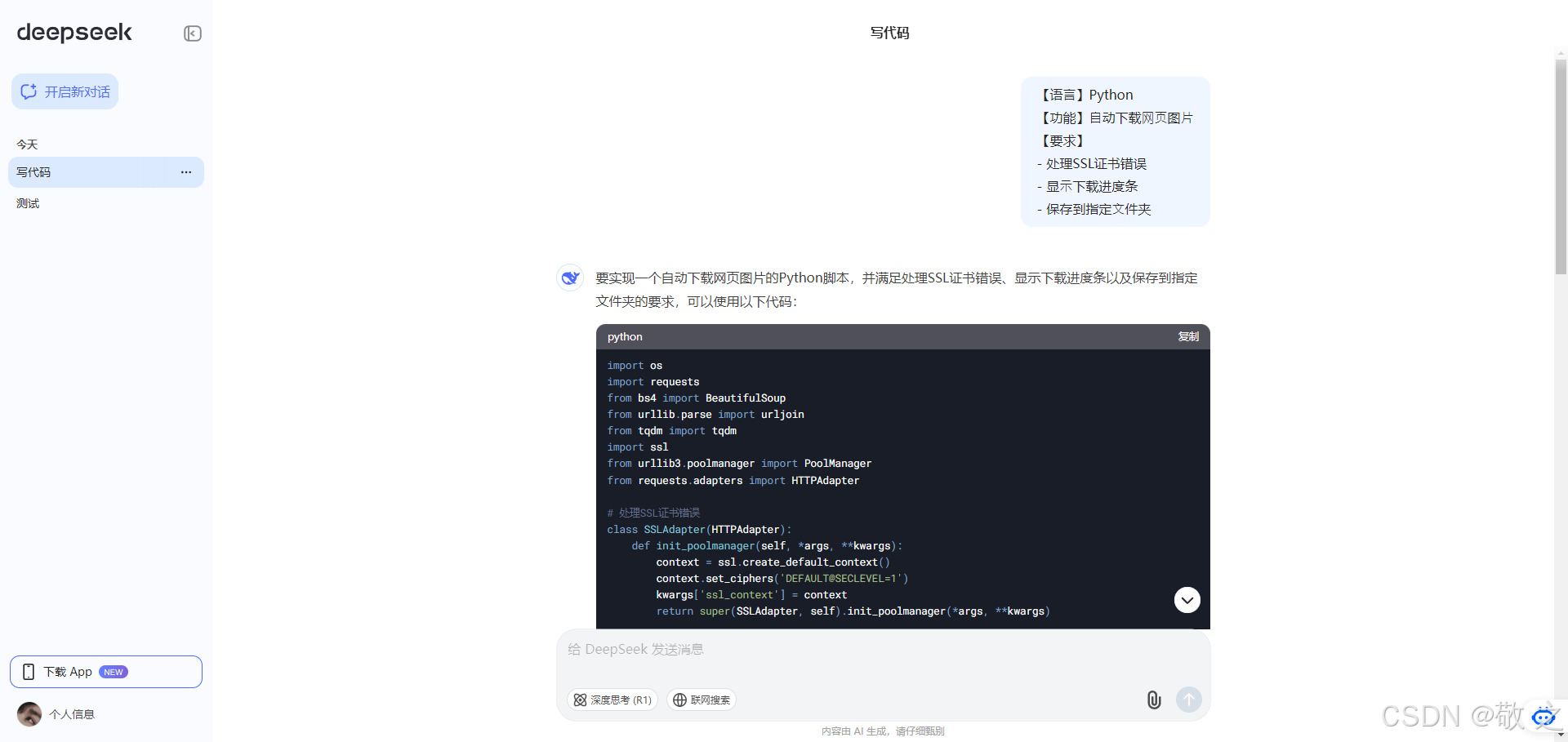
Task: Click the text '- 处理SSL证书错误' in user message
Action: (x=1092, y=164)
